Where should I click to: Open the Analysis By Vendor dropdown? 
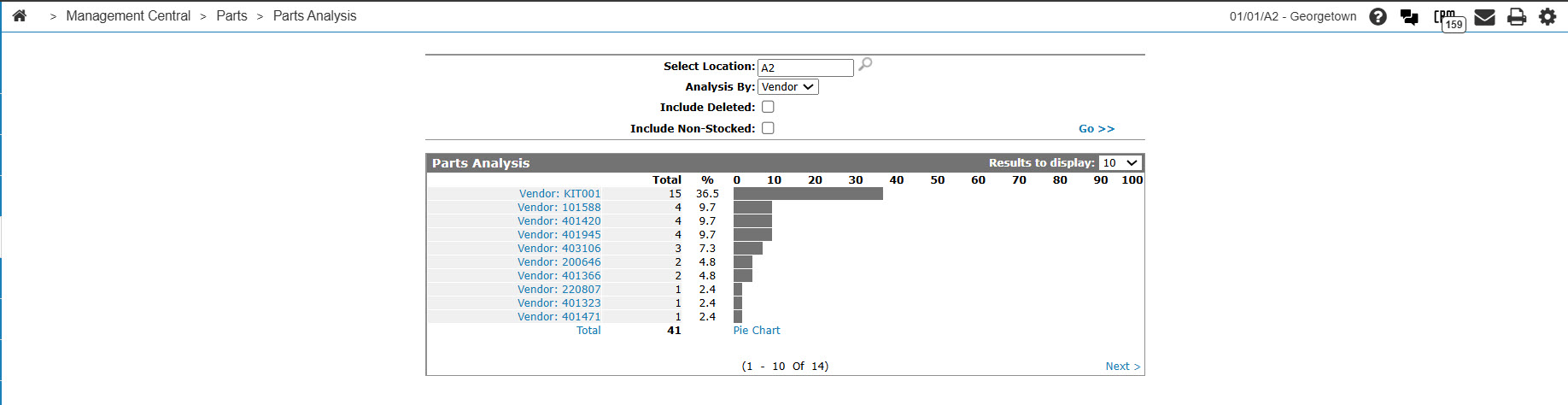pos(787,87)
